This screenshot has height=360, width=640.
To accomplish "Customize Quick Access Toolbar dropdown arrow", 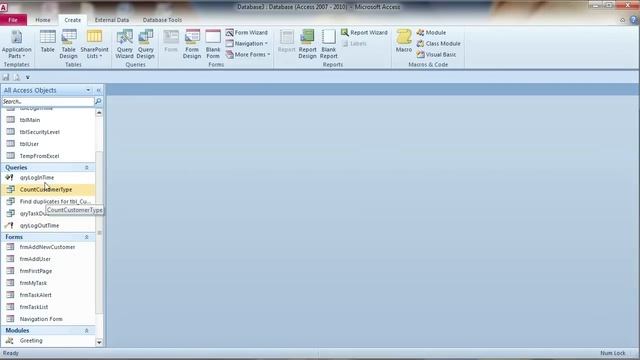I will click(28, 77).
